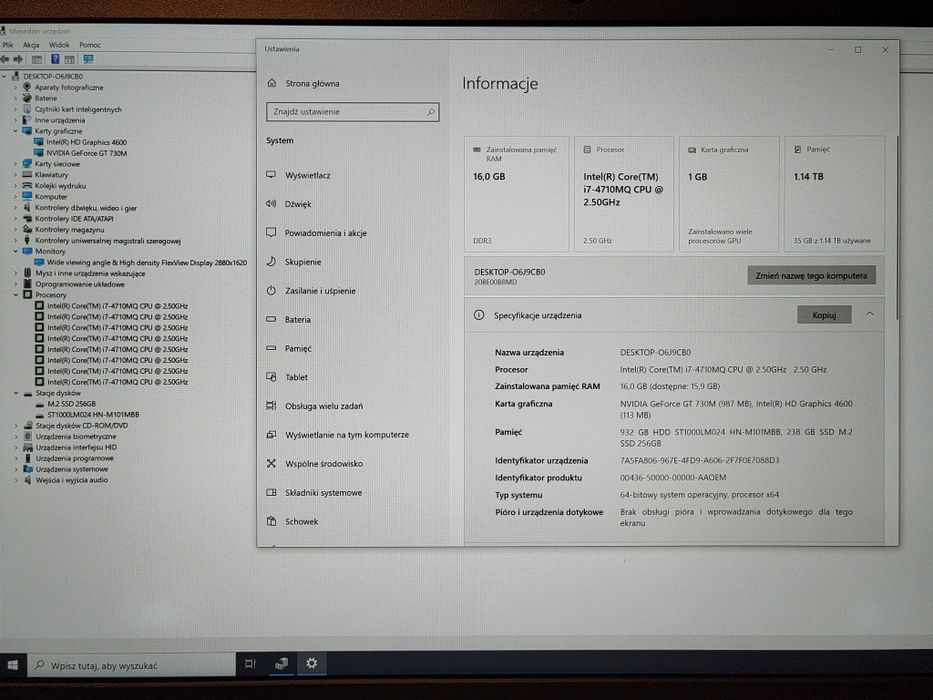Click the back arrow in Device Manager toolbar

(5, 59)
